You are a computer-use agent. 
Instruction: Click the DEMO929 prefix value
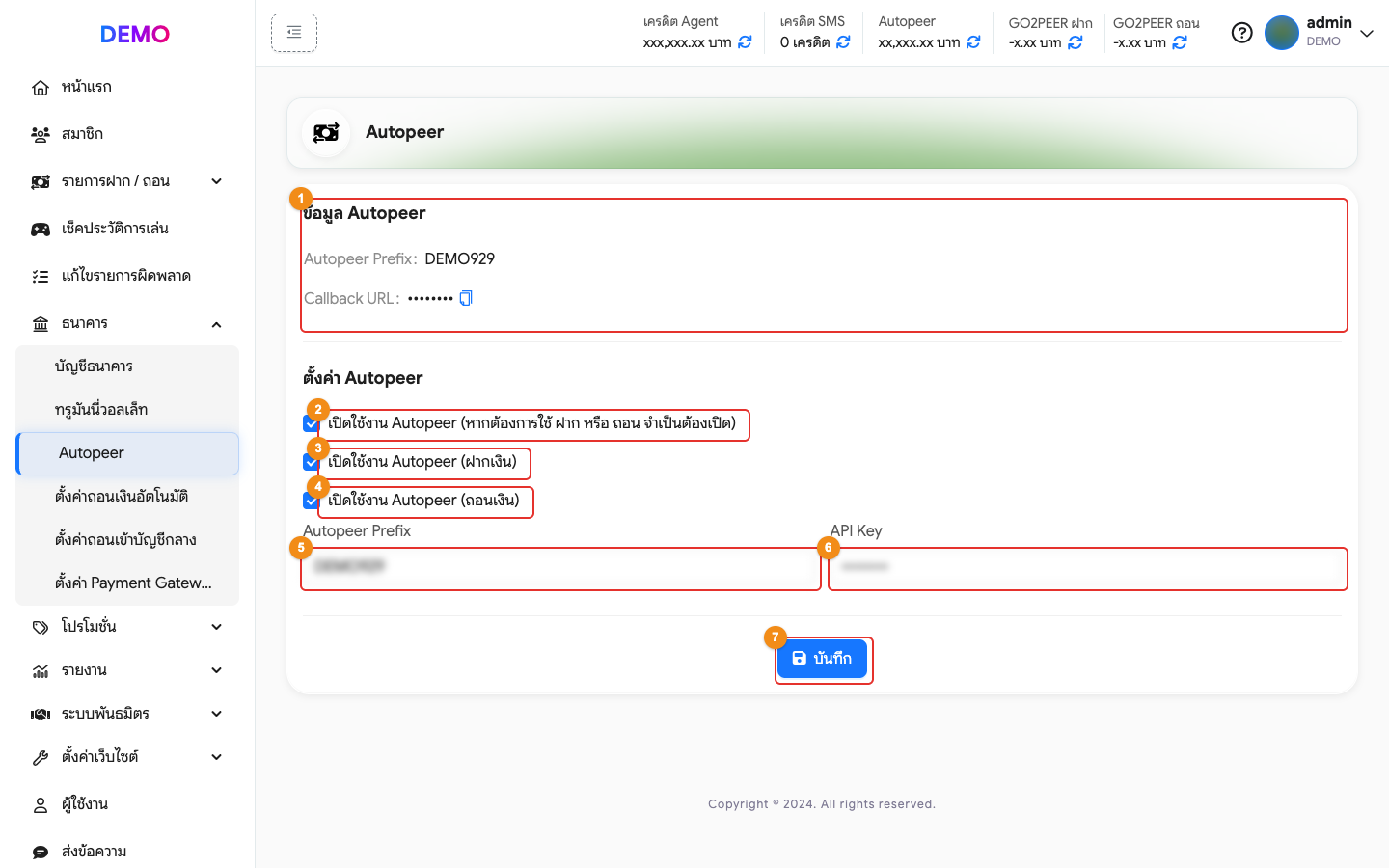(460, 258)
